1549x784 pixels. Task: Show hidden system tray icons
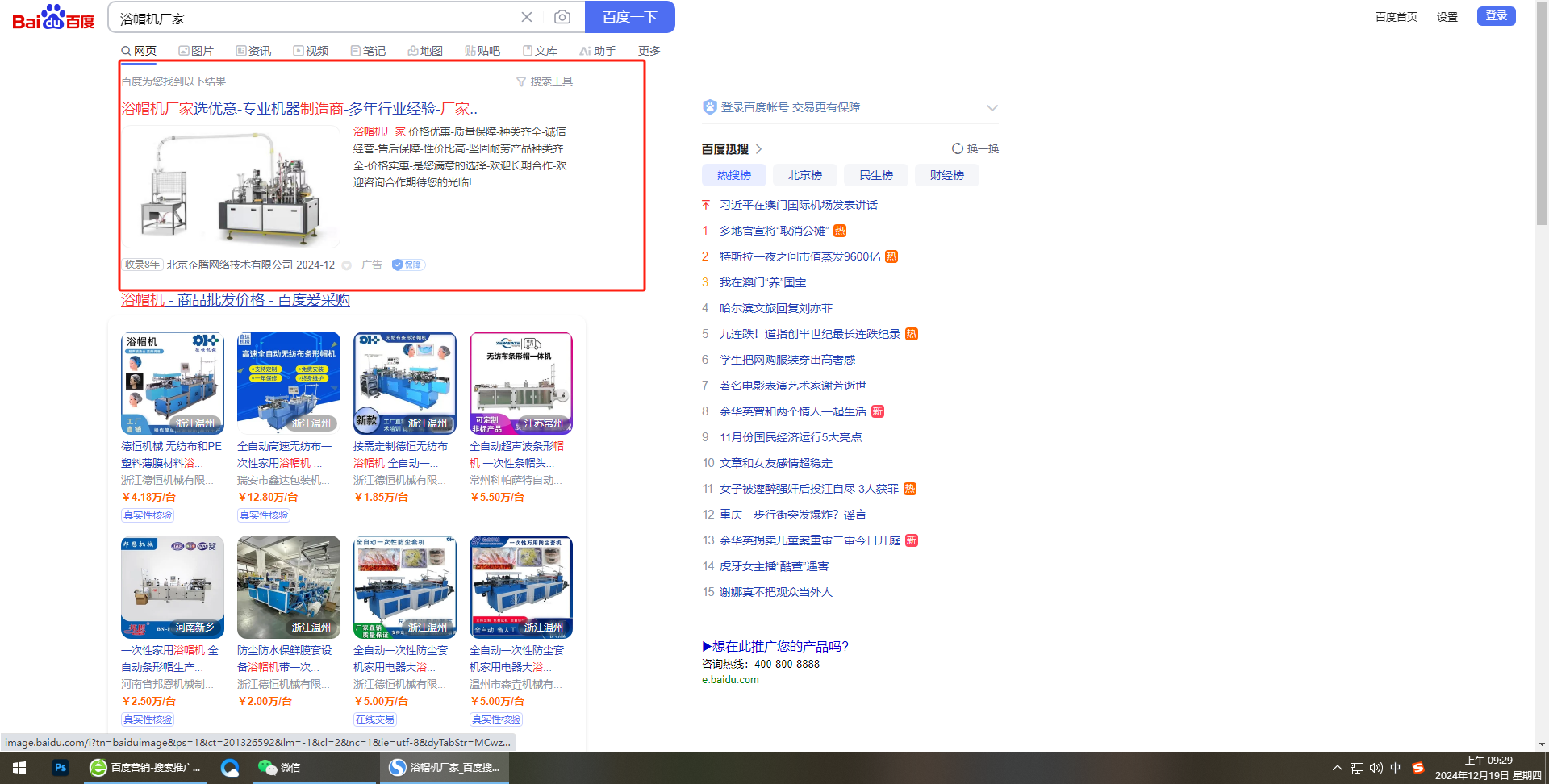click(x=1337, y=768)
